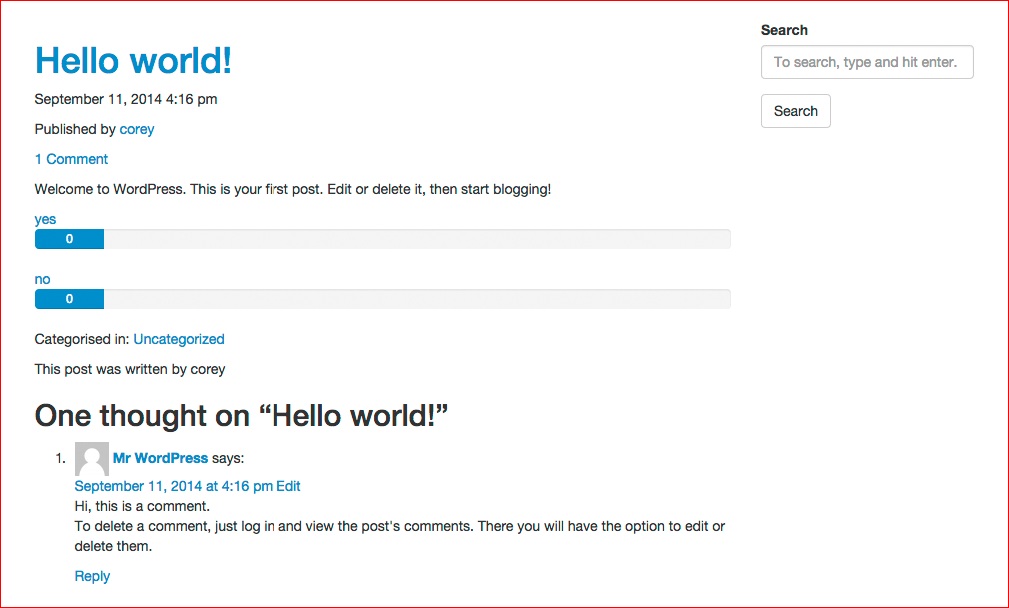Click the blue filled segment of the yes bar
The width and height of the screenshot is (1009, 608).
[69, 239]
